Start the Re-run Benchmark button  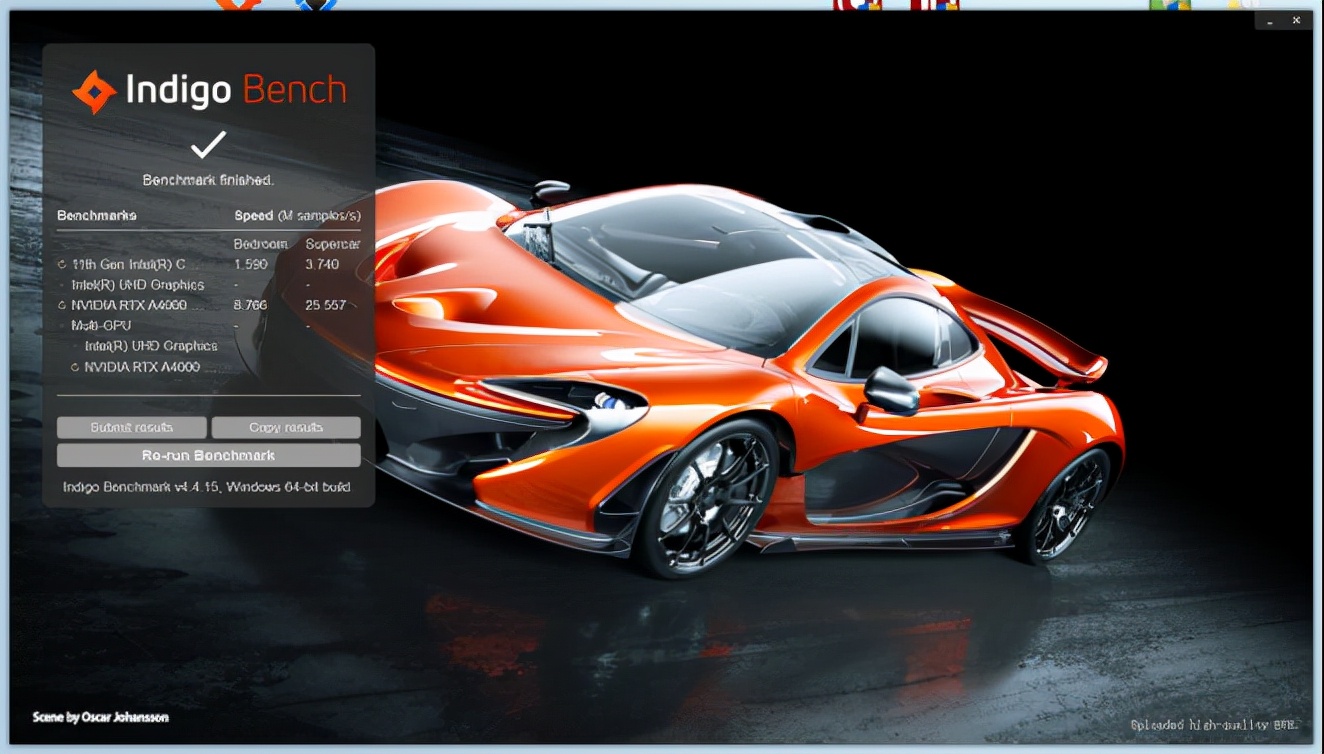[208, 456]
